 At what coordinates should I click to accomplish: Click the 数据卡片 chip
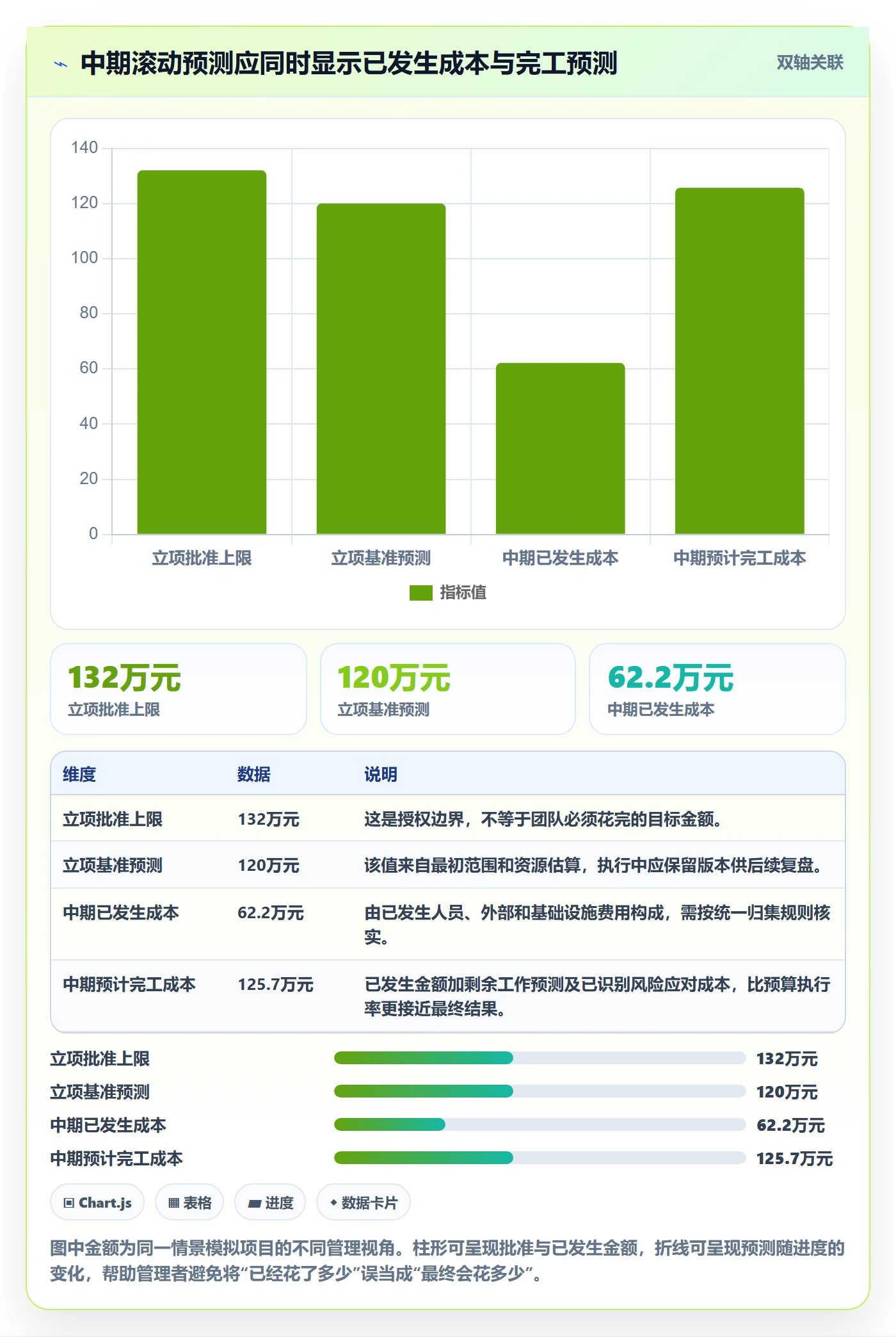tap(364, 1203)
